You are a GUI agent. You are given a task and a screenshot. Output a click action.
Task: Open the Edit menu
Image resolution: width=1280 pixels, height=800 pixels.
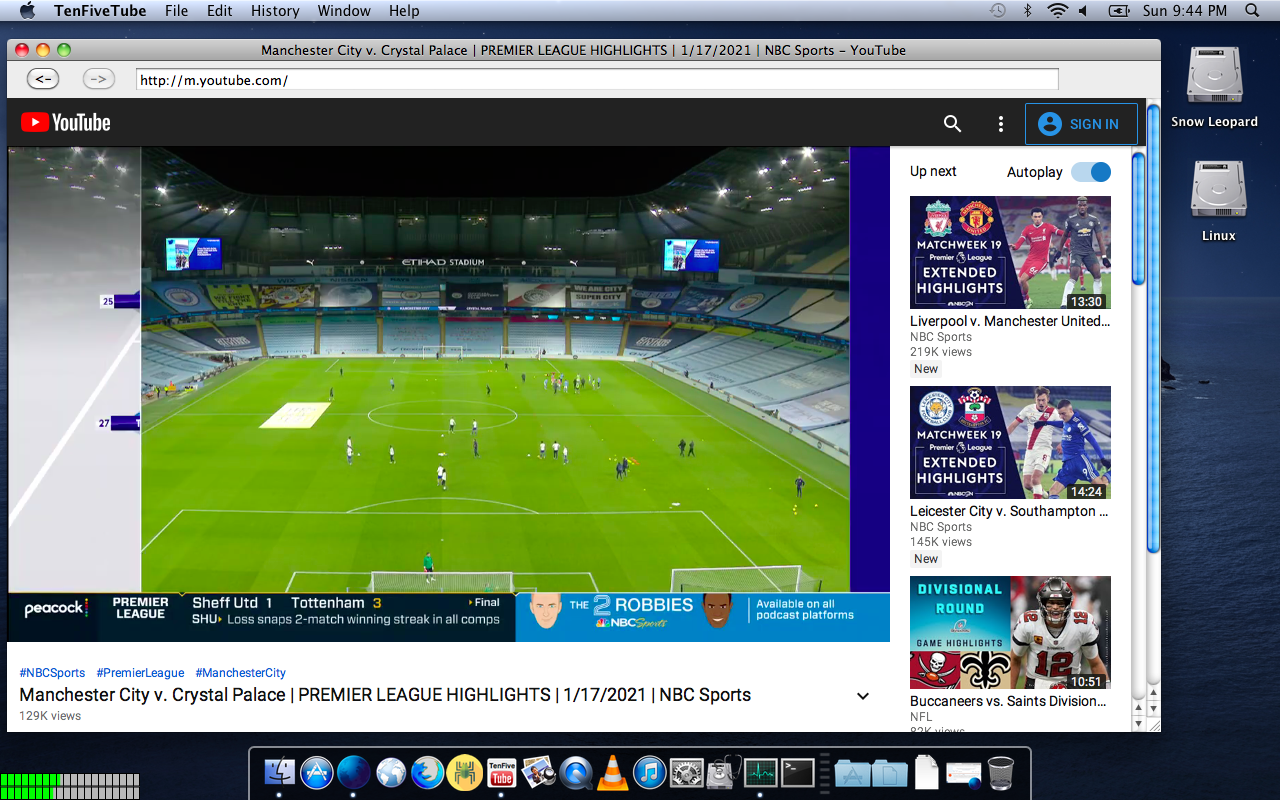(220, 11)
